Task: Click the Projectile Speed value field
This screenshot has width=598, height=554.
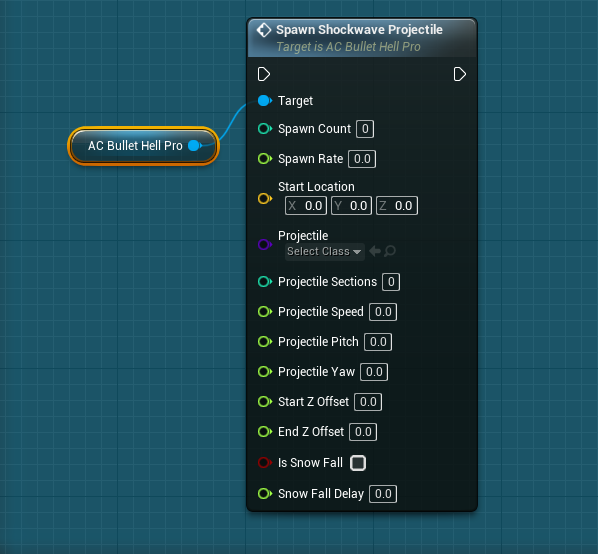Action: point(383,312)
